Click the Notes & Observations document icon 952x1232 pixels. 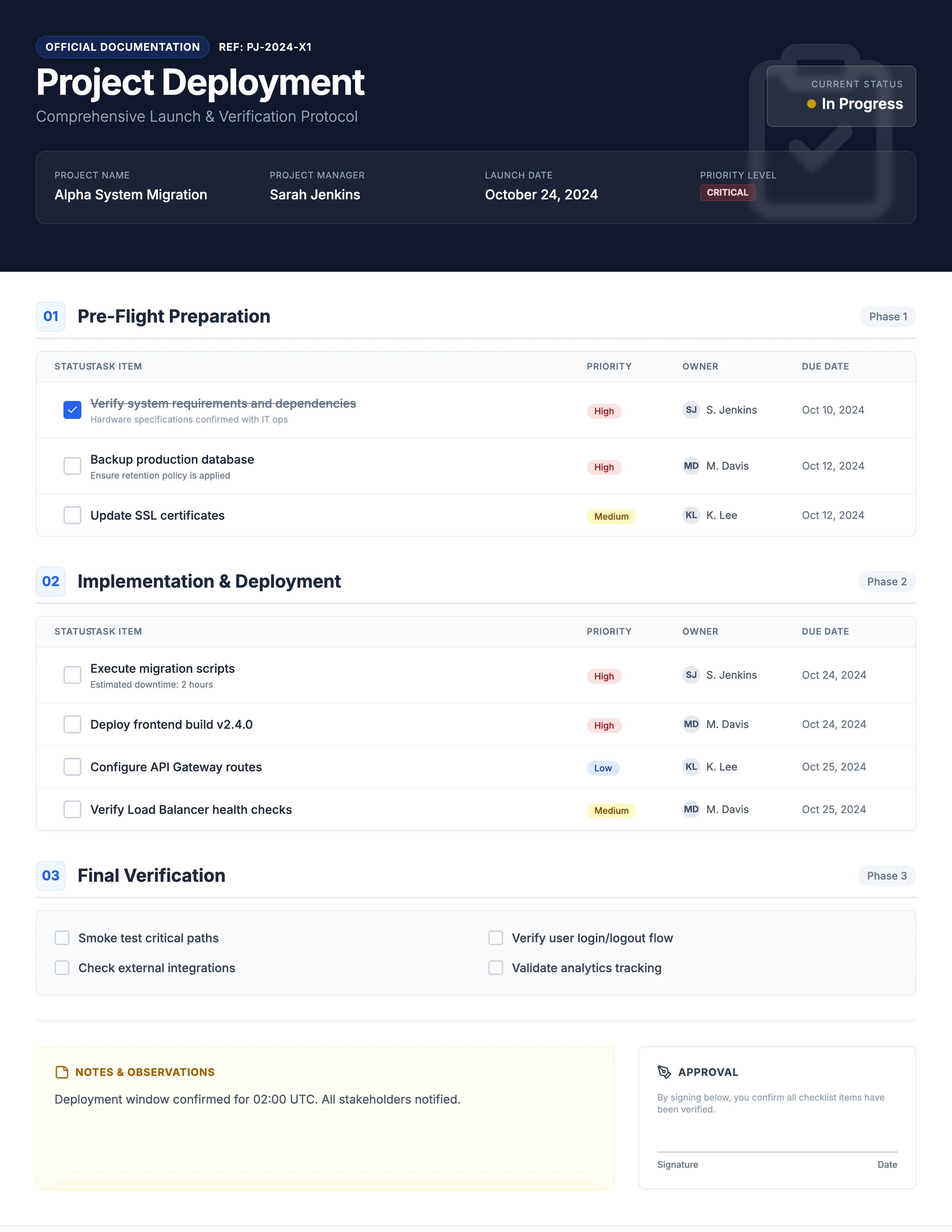coord(62,1072)
